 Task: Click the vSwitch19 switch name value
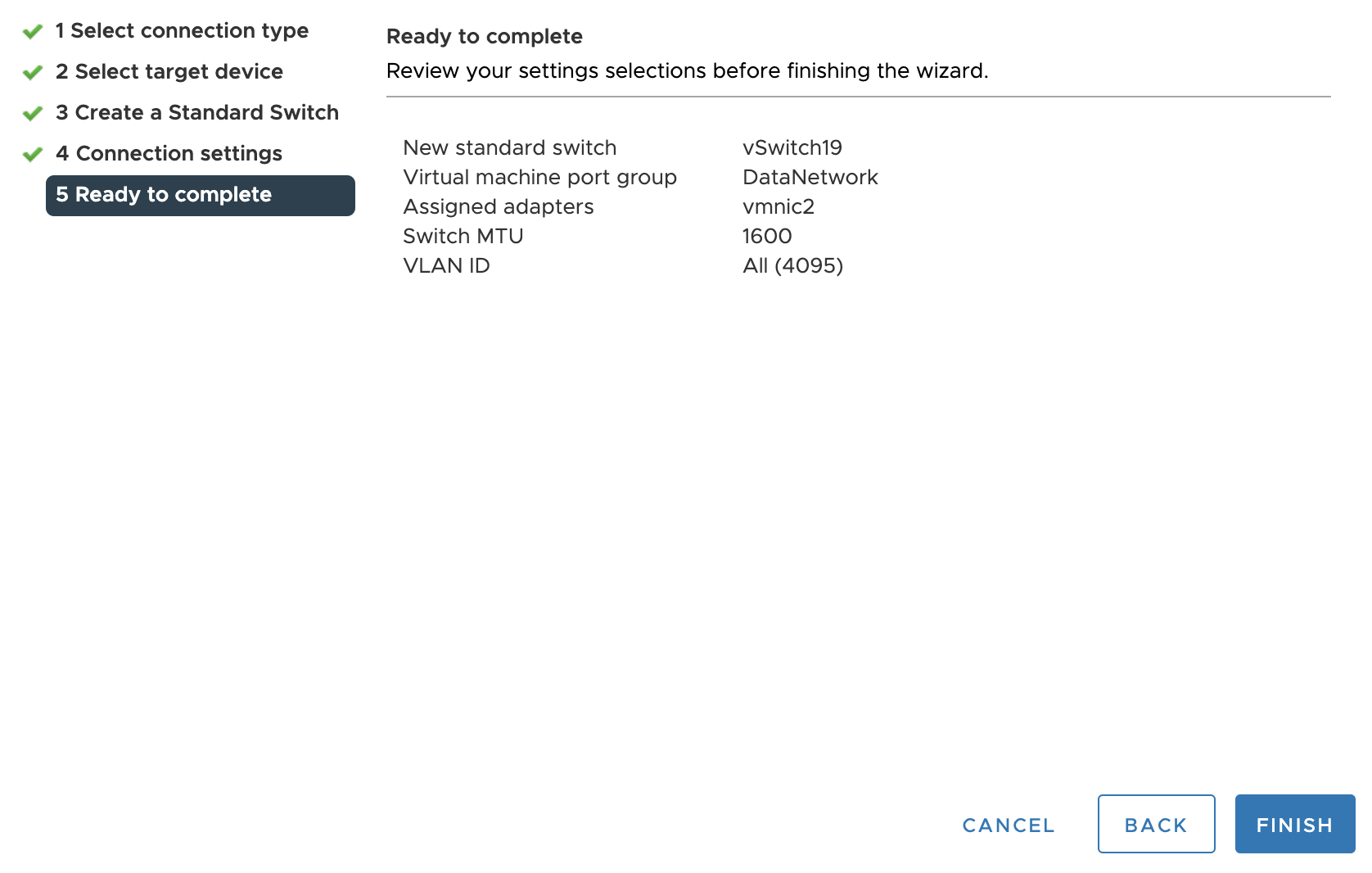(x=792, y=147)
